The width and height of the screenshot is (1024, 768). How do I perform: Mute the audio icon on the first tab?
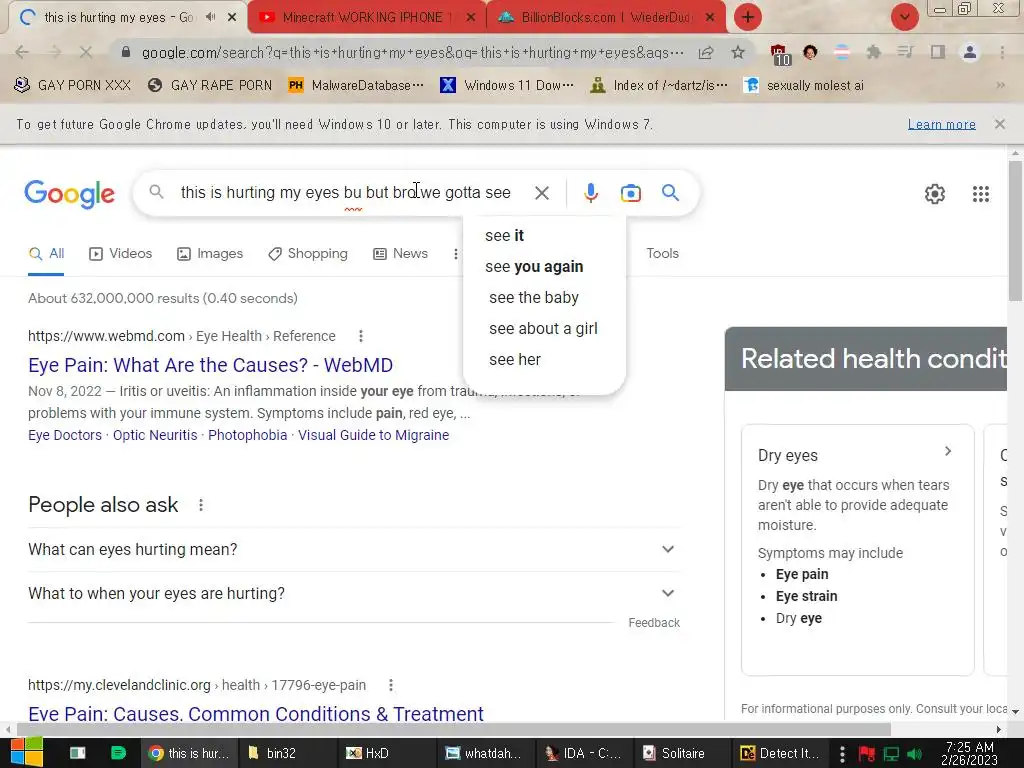(x=210, y=18)
